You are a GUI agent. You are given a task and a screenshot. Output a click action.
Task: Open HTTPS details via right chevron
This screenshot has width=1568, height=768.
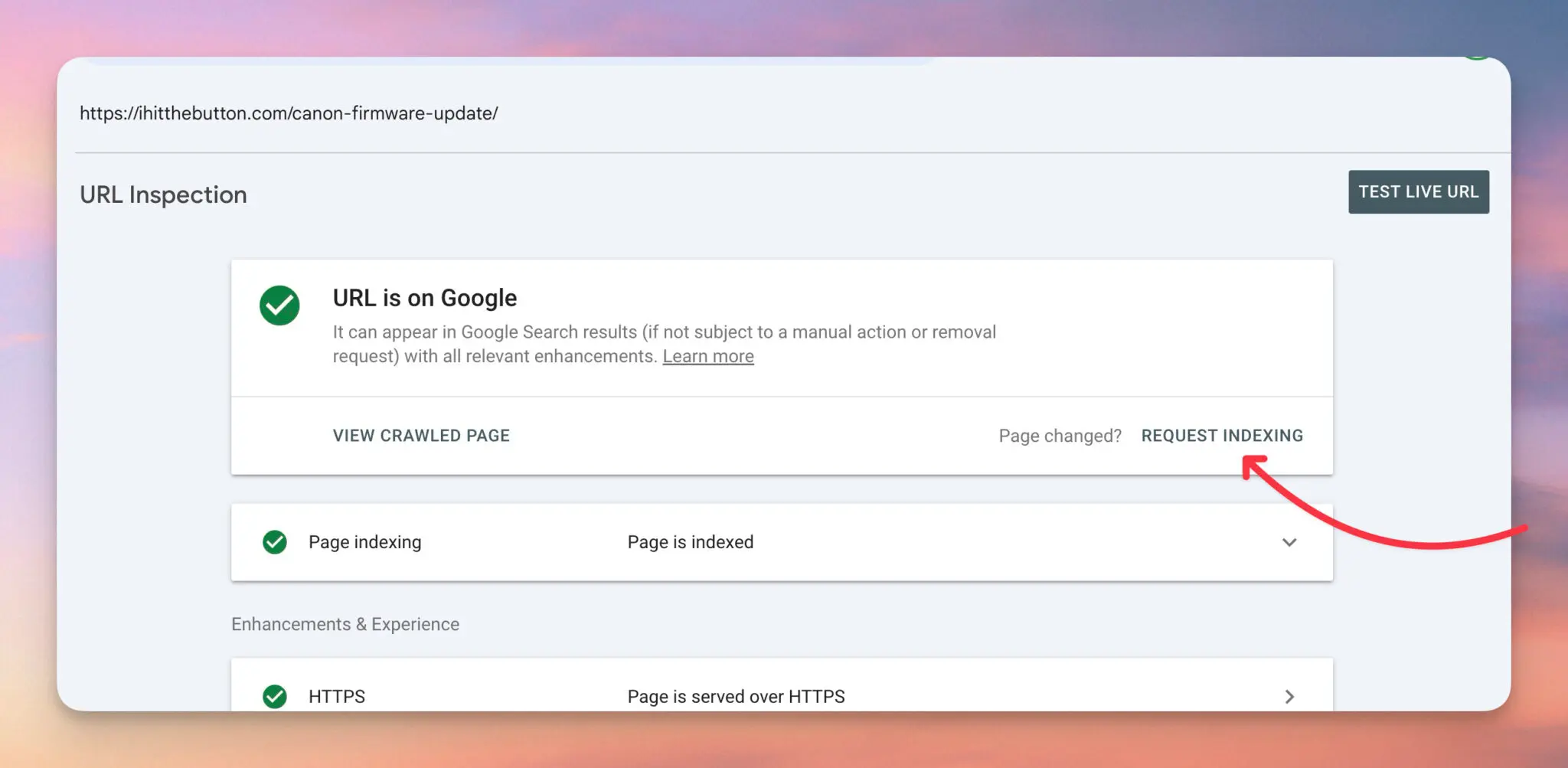[x=1289, y=697]
